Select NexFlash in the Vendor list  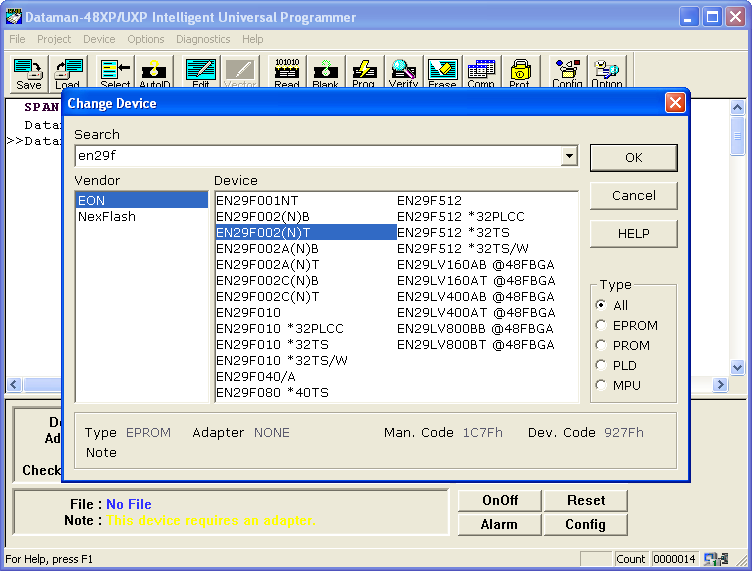(107, 216)
